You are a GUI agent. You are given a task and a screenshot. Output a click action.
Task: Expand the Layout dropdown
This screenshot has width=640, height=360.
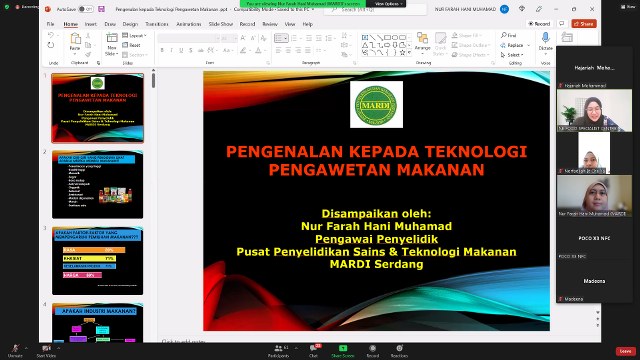click(135, 36)
